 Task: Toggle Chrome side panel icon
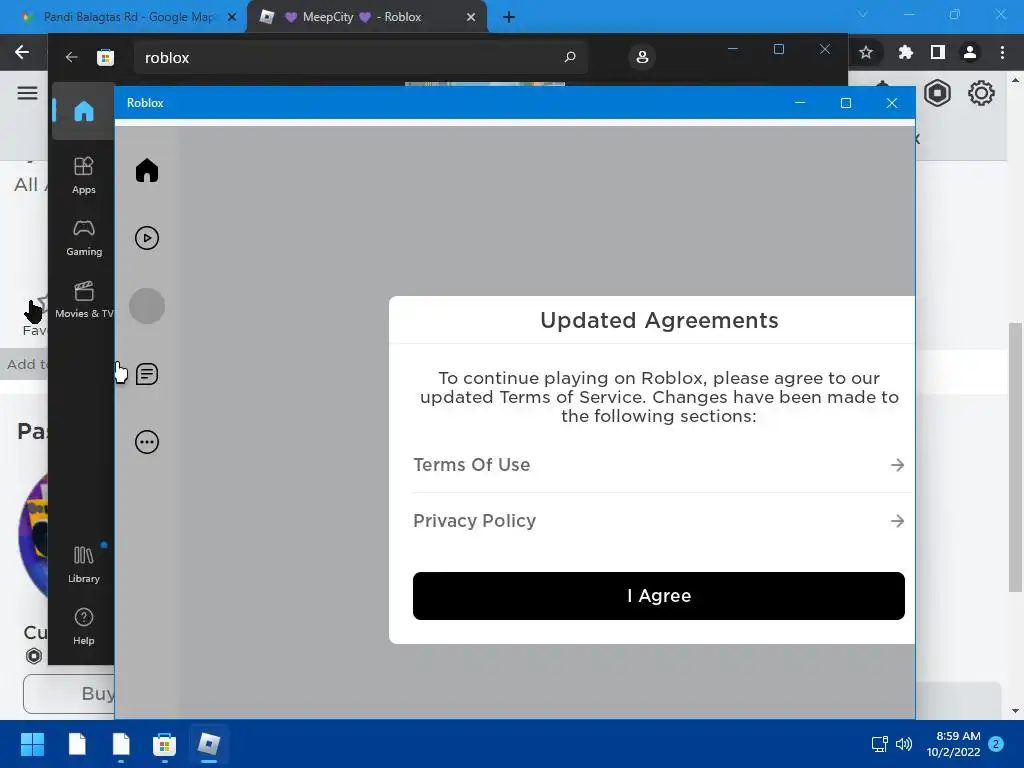(x=938, y=52)
